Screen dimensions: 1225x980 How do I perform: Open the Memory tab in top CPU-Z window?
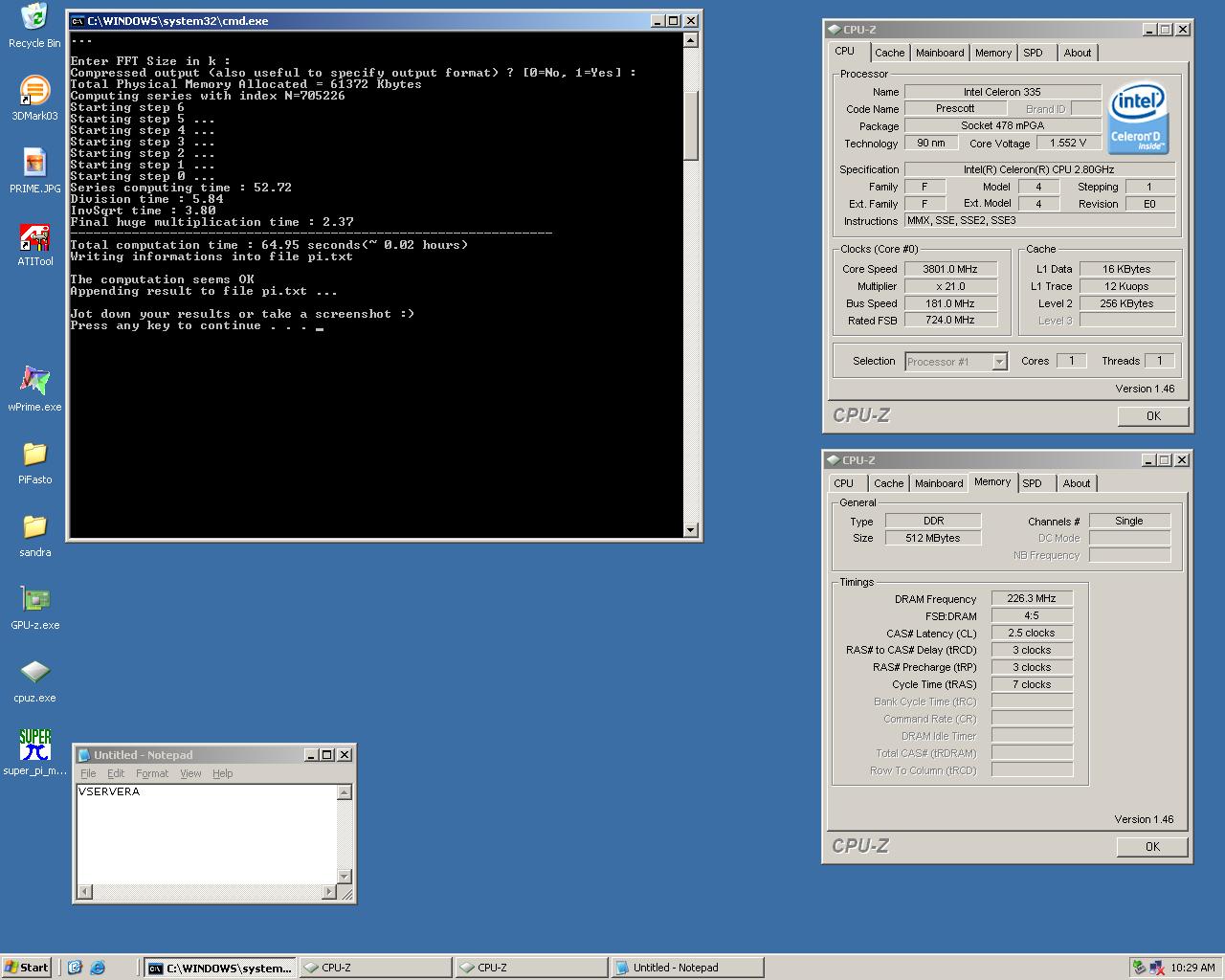993,53
